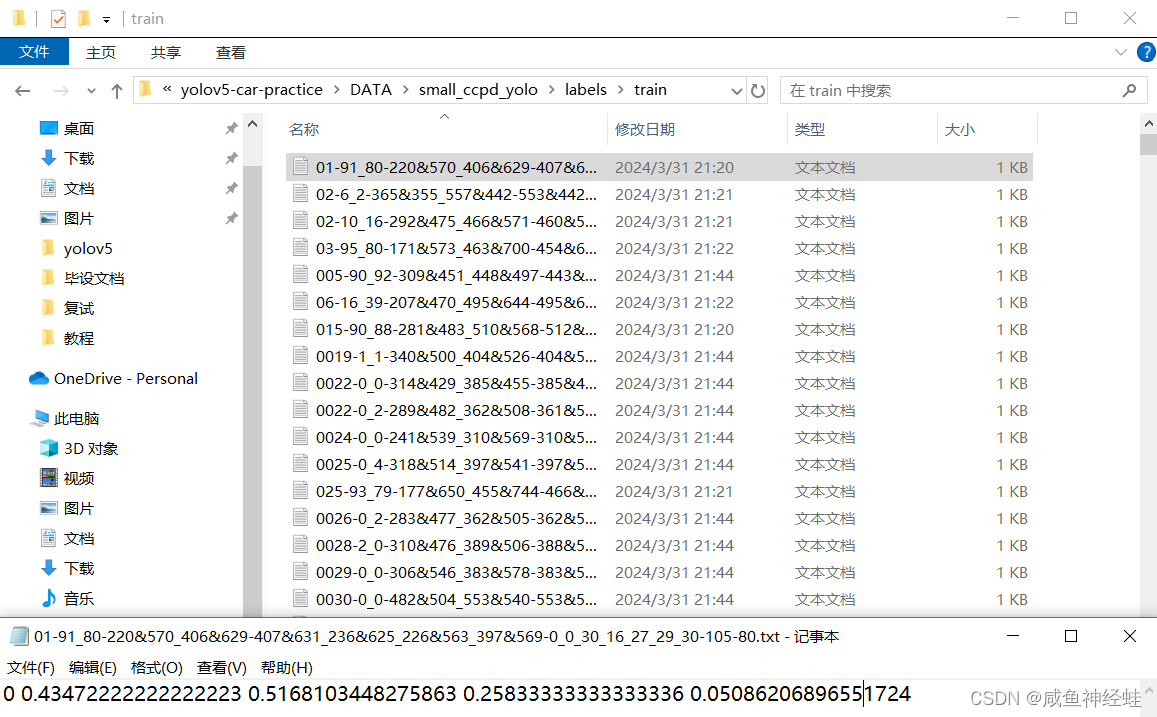Switch to the 查看 (View) ribbon tab
This screenshot has width=1157, height=717.
[230, 52]
